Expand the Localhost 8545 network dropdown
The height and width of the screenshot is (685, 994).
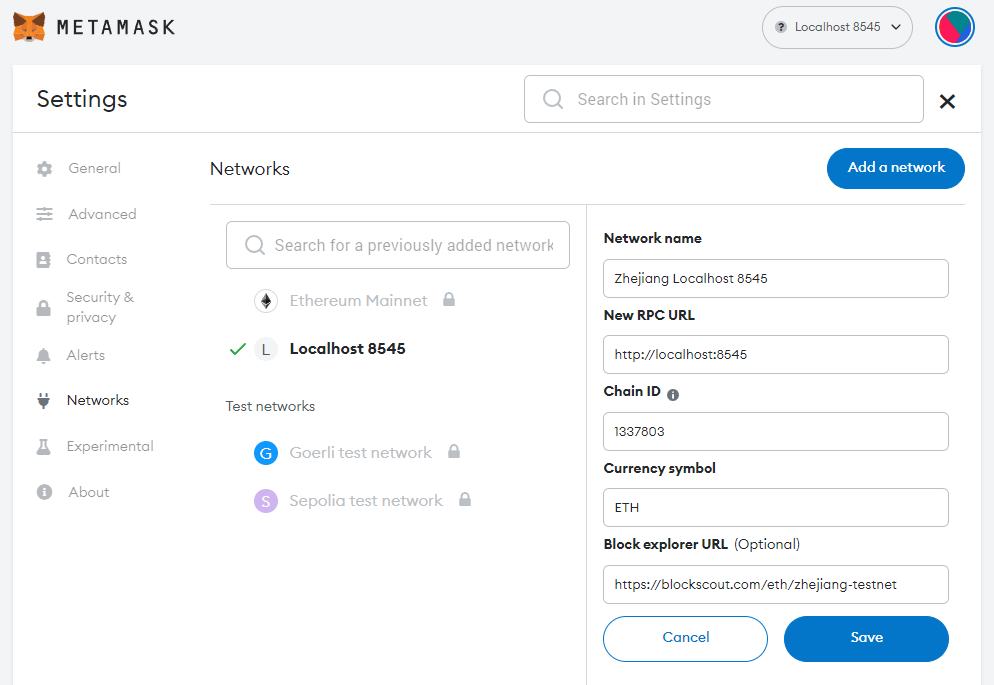(837, 27)
